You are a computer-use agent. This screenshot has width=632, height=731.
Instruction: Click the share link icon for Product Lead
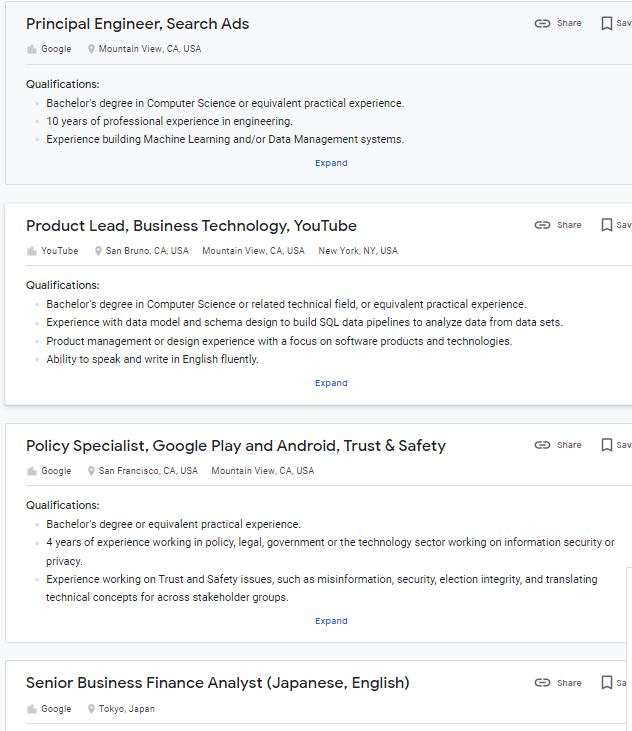point(543,225)
